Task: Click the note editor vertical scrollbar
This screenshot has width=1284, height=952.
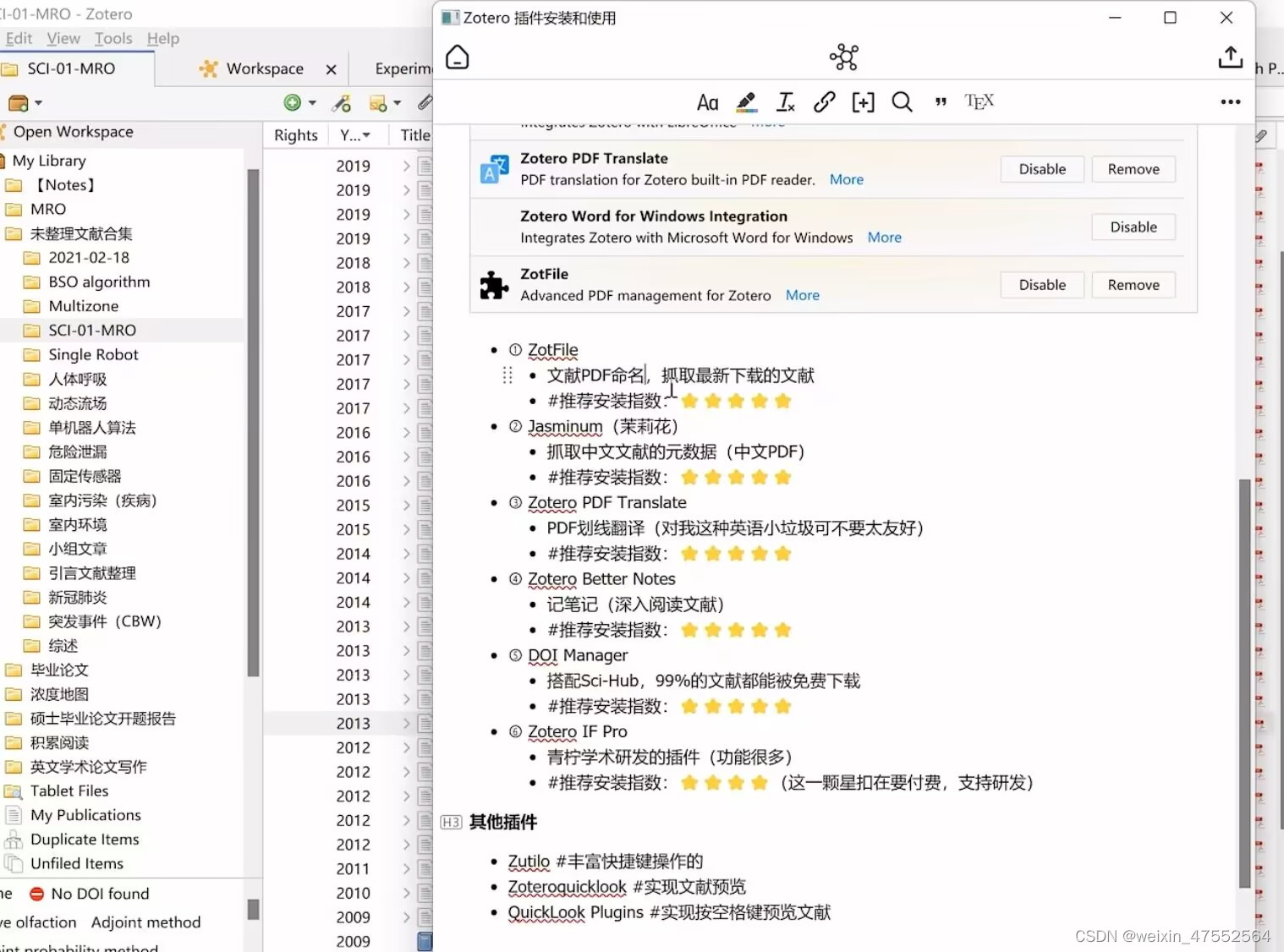Action: [1244, 683]
